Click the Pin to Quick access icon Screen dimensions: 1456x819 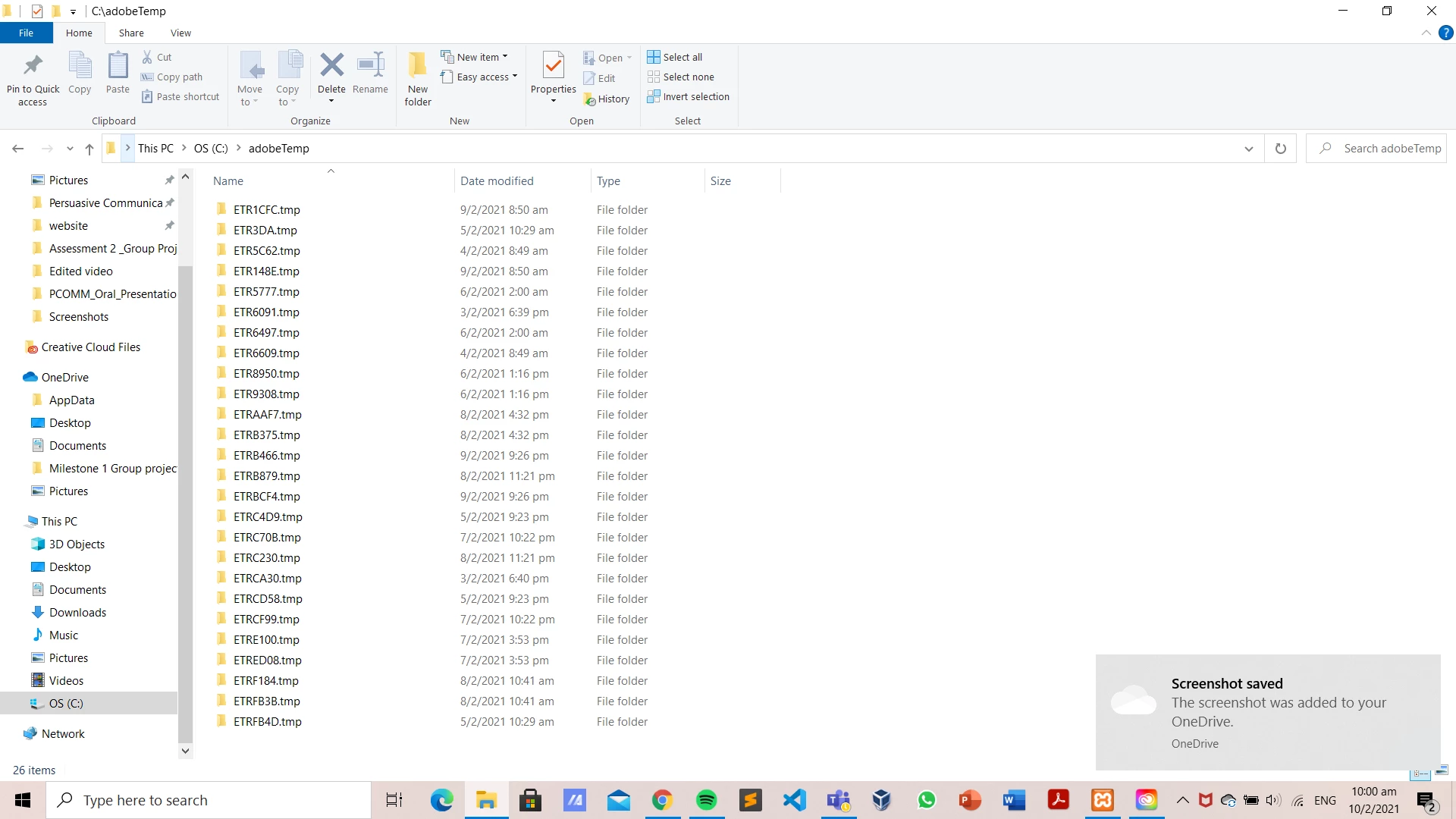(x=33, y=66)
